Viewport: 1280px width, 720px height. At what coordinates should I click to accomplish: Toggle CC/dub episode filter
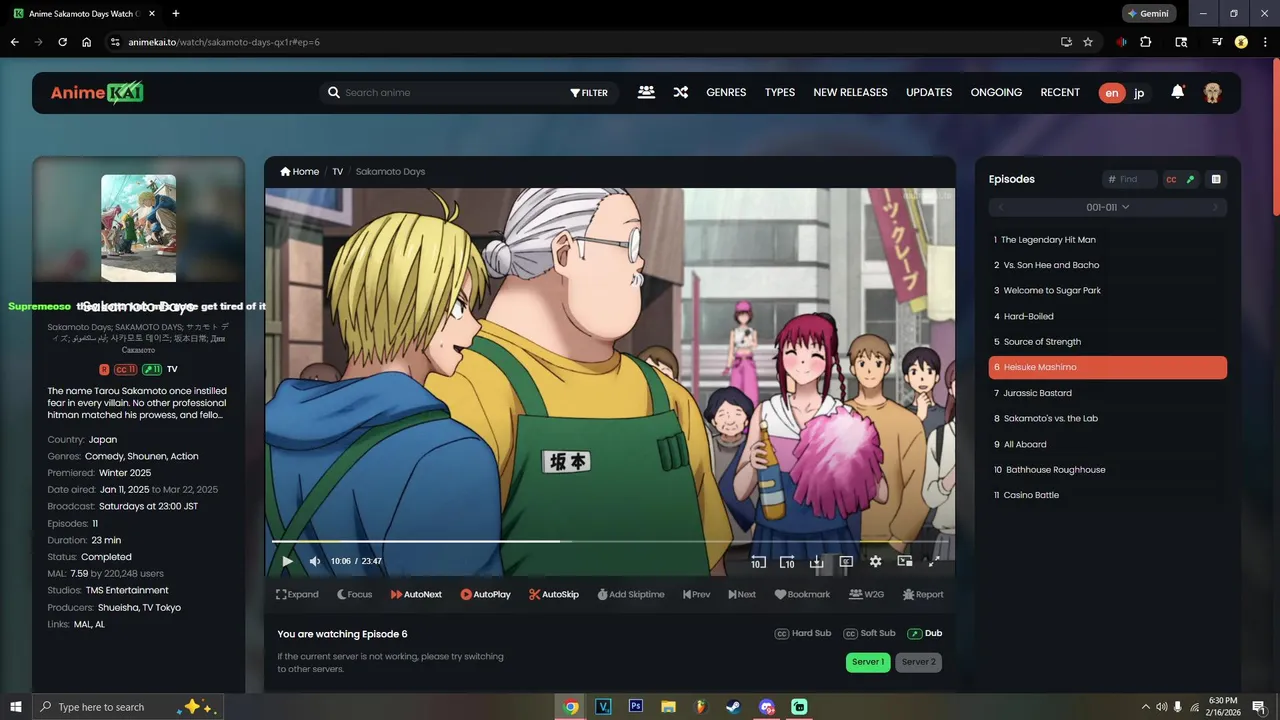[x=1180, y=179]
